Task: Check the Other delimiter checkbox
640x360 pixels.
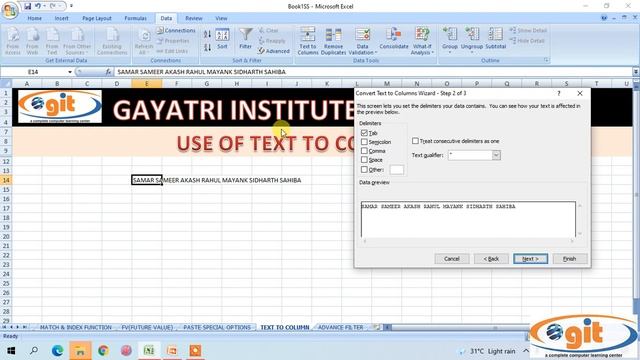Action: coord(364,169)
